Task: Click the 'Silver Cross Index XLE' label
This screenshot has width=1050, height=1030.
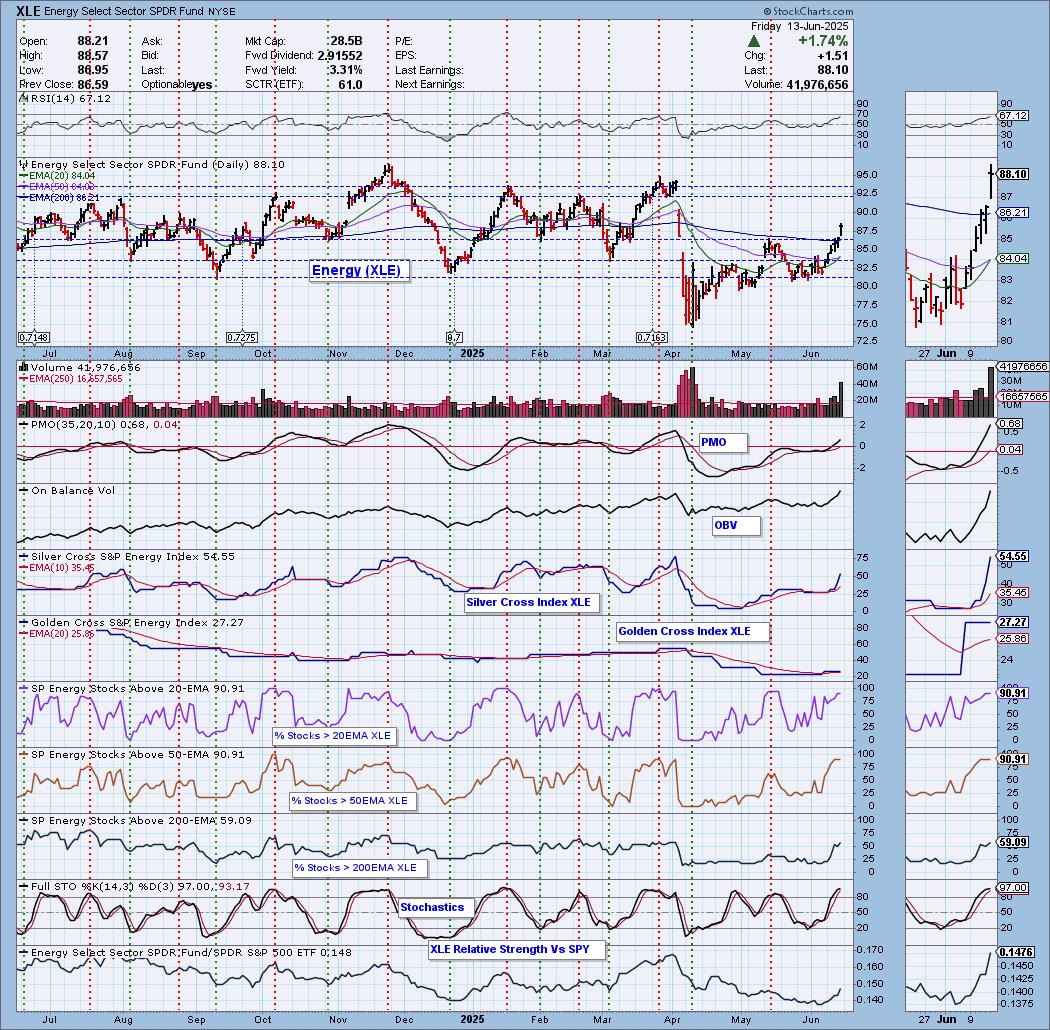Action: (532, 602)
